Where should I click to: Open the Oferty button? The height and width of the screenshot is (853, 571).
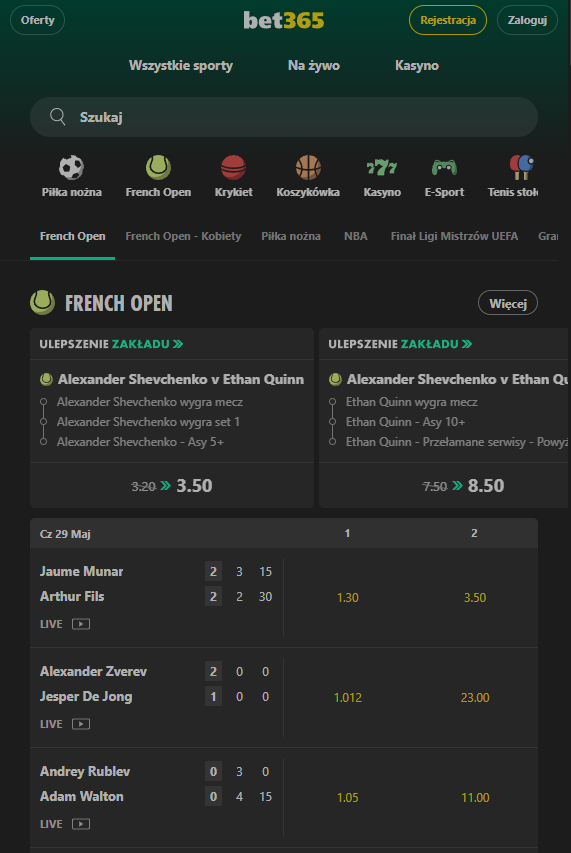[38, 20]
